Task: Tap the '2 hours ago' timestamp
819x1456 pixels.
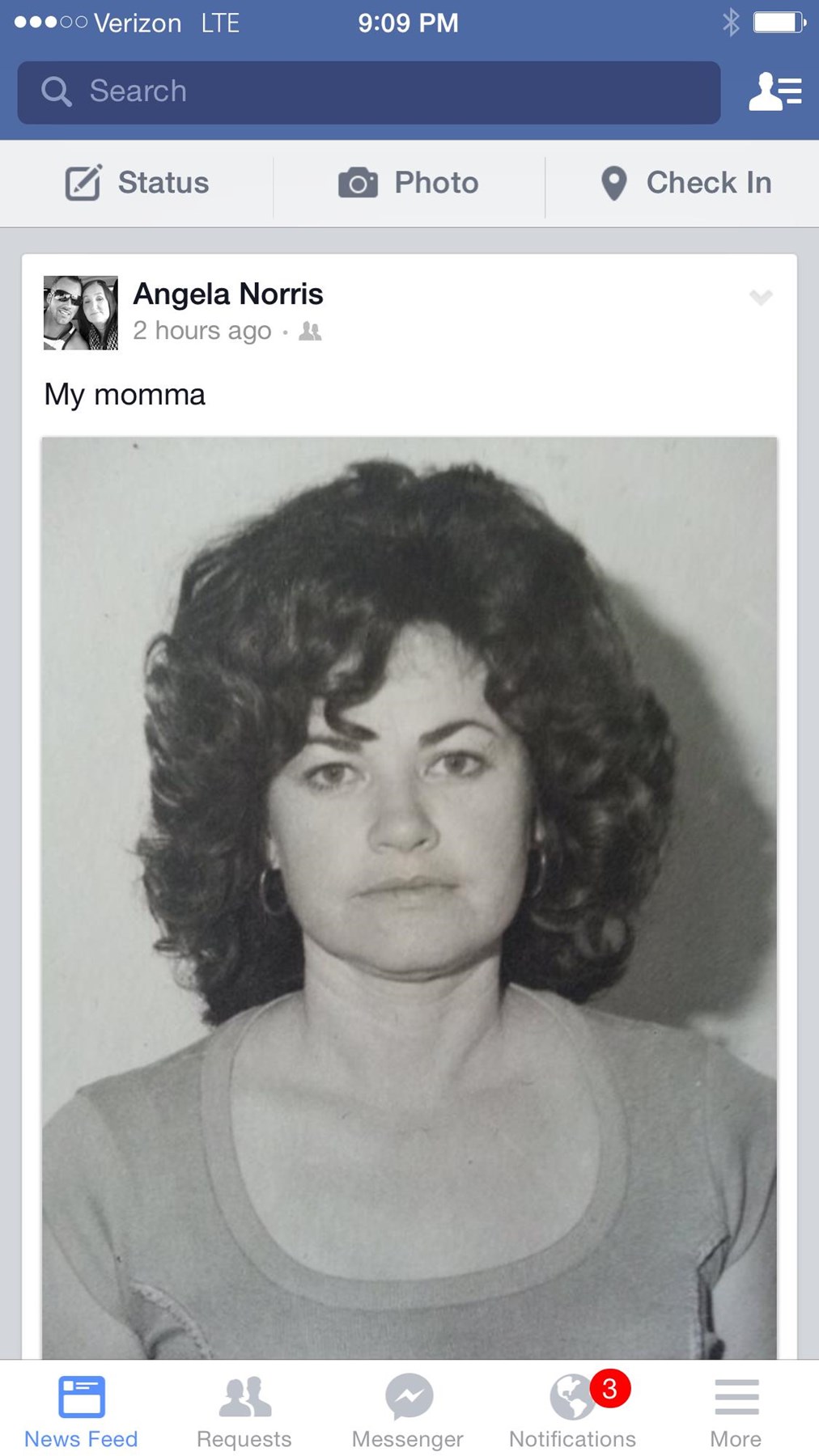Action: click(x=202, y=331)
